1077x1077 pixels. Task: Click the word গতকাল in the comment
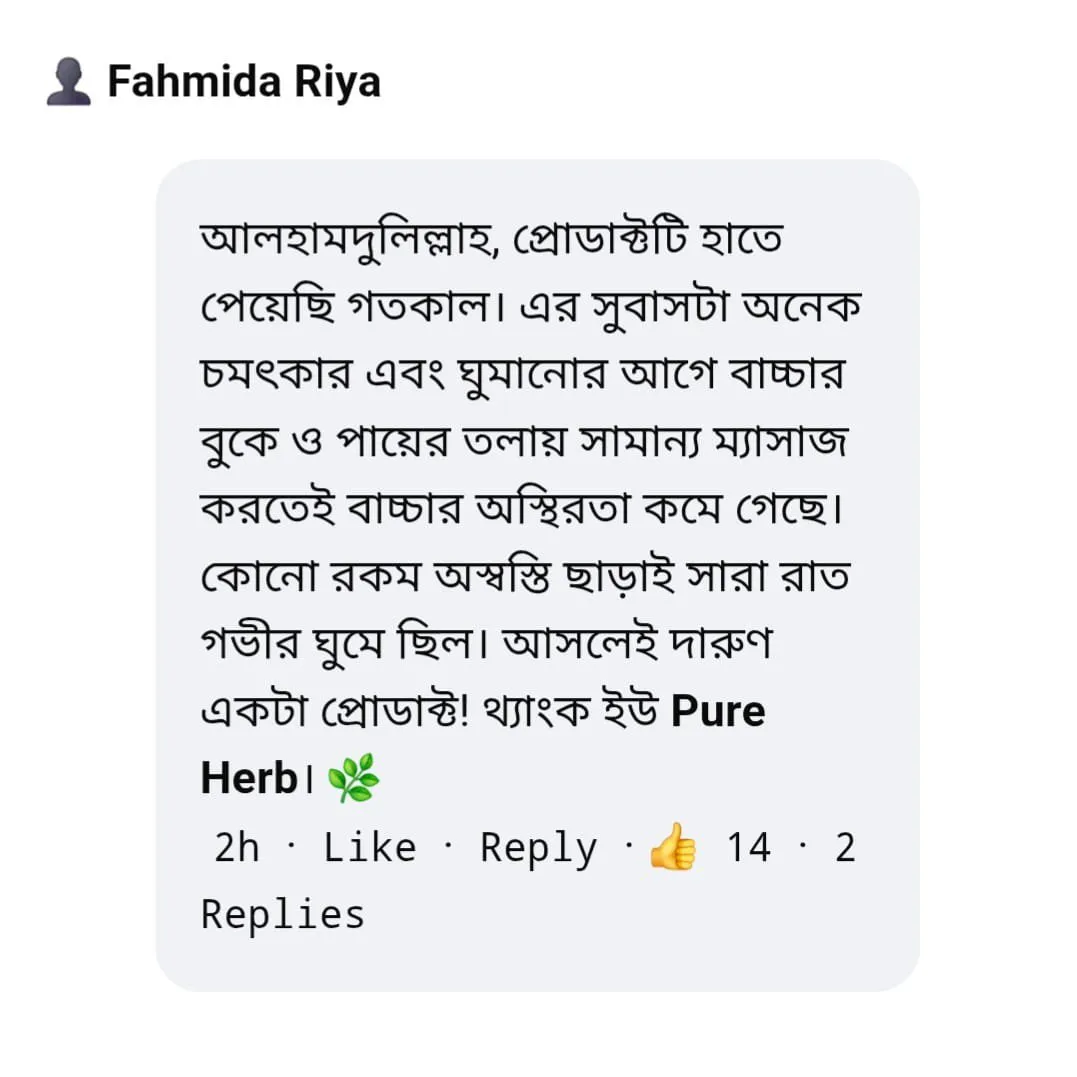(420, 306)
